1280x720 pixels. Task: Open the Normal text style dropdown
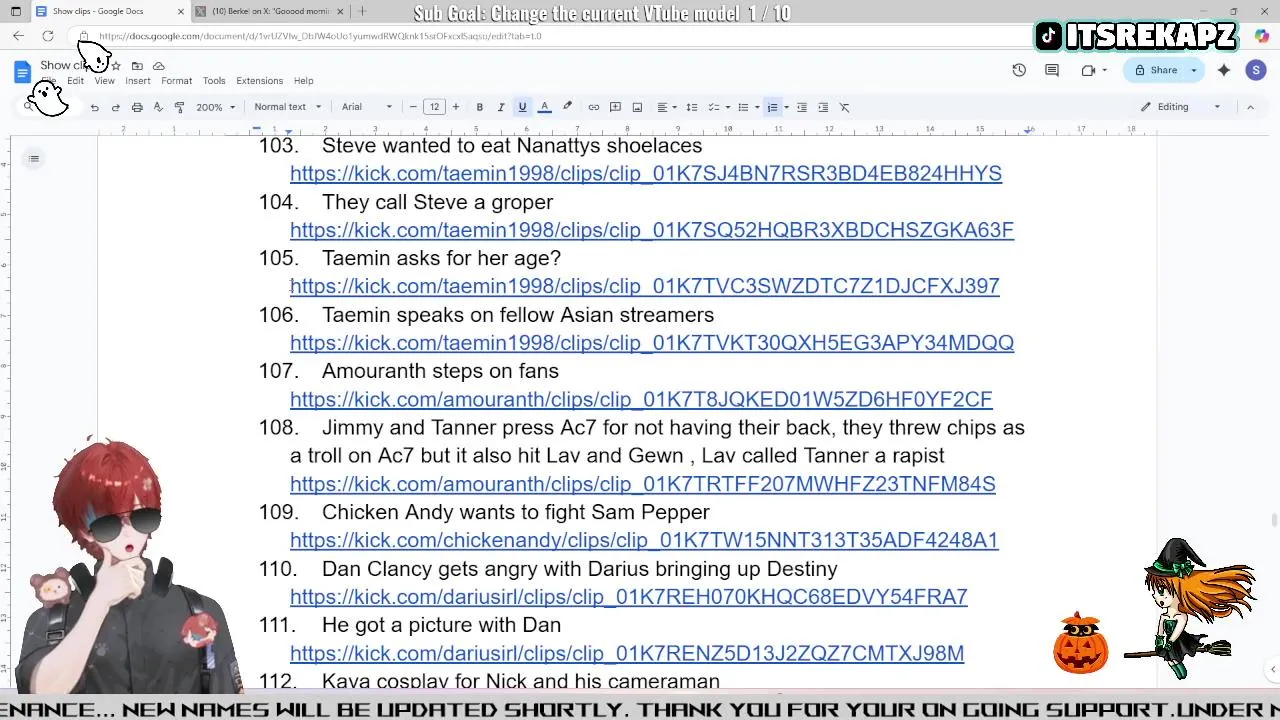[x=287, y=107]
